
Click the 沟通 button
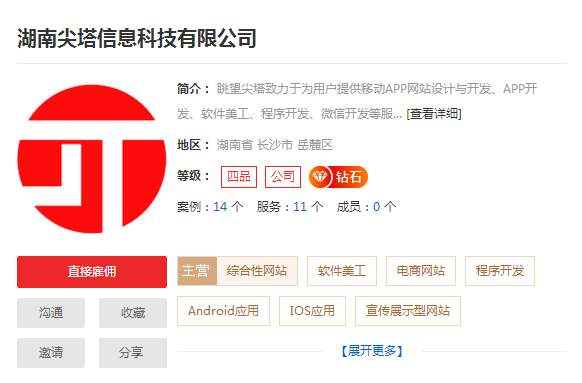pyautogui.click(x=51, y=313)
